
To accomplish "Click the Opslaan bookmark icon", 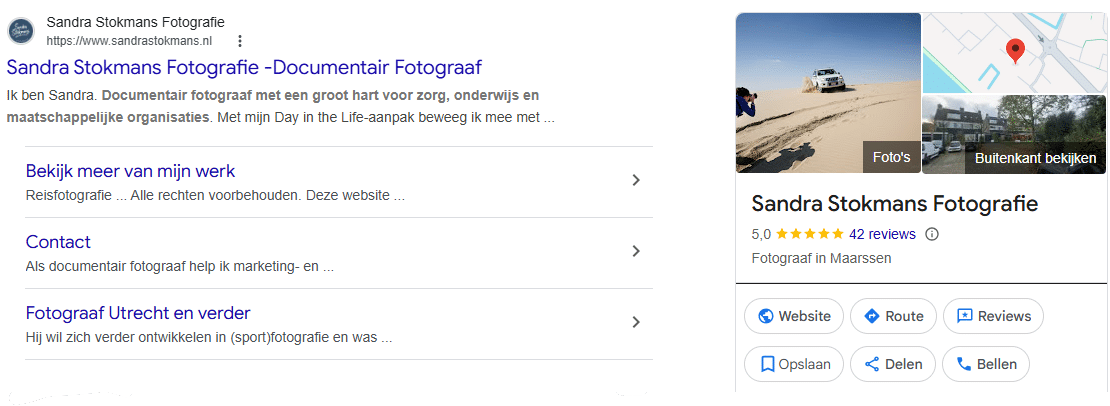I will point(767,364).
